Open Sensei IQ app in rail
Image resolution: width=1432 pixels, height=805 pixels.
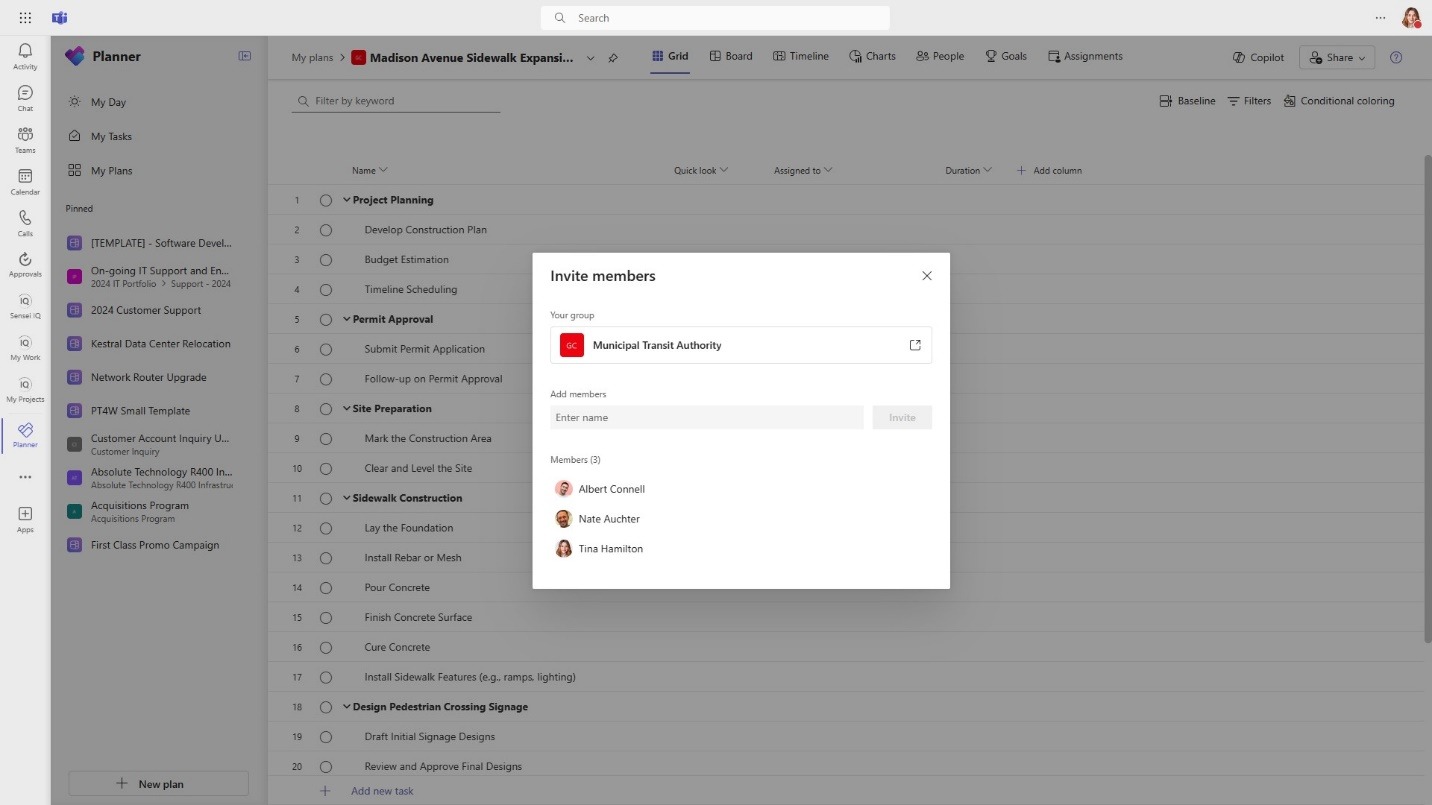[x=25, y=306]
